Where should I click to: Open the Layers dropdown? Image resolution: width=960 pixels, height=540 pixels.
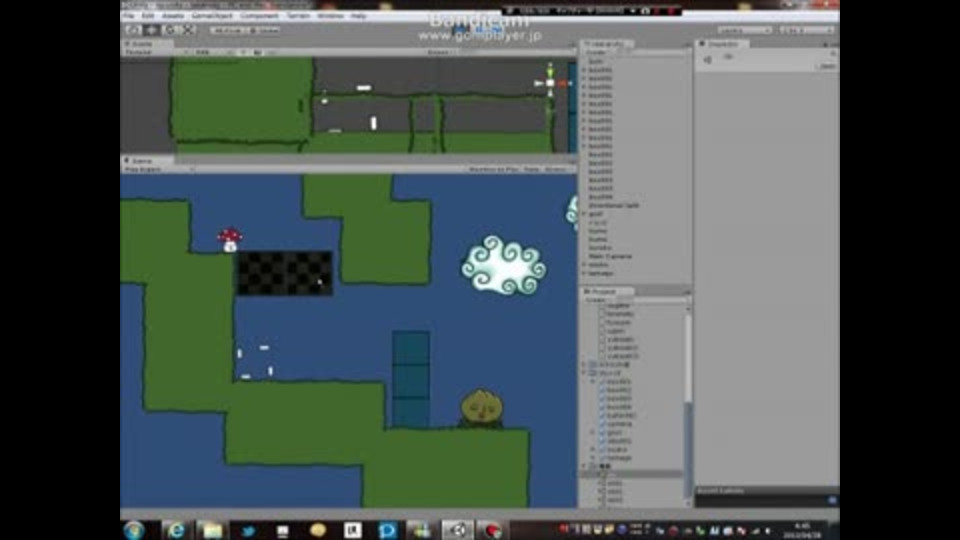(744, 29)
